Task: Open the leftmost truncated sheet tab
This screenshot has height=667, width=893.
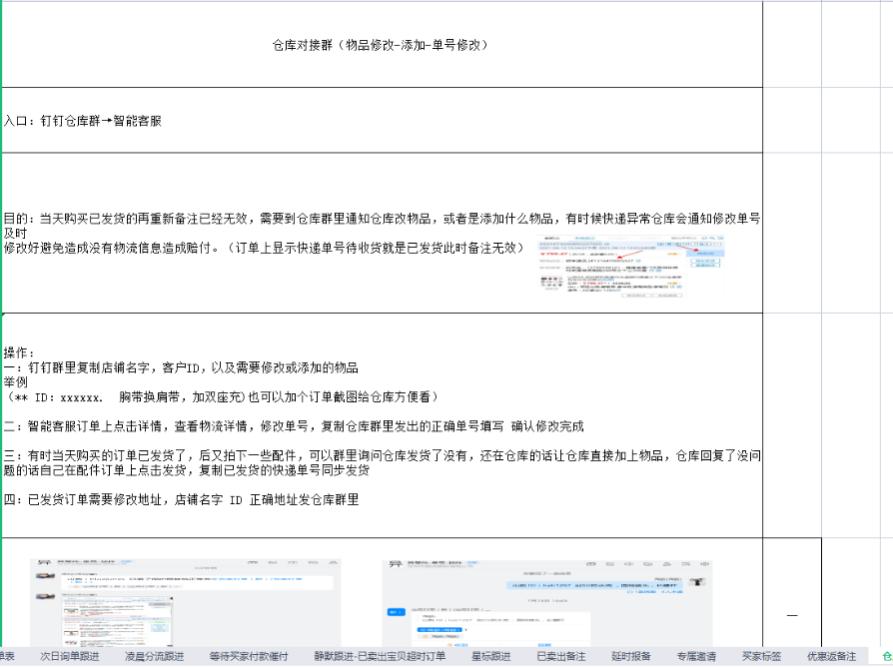Action: (x=7, y=657)
